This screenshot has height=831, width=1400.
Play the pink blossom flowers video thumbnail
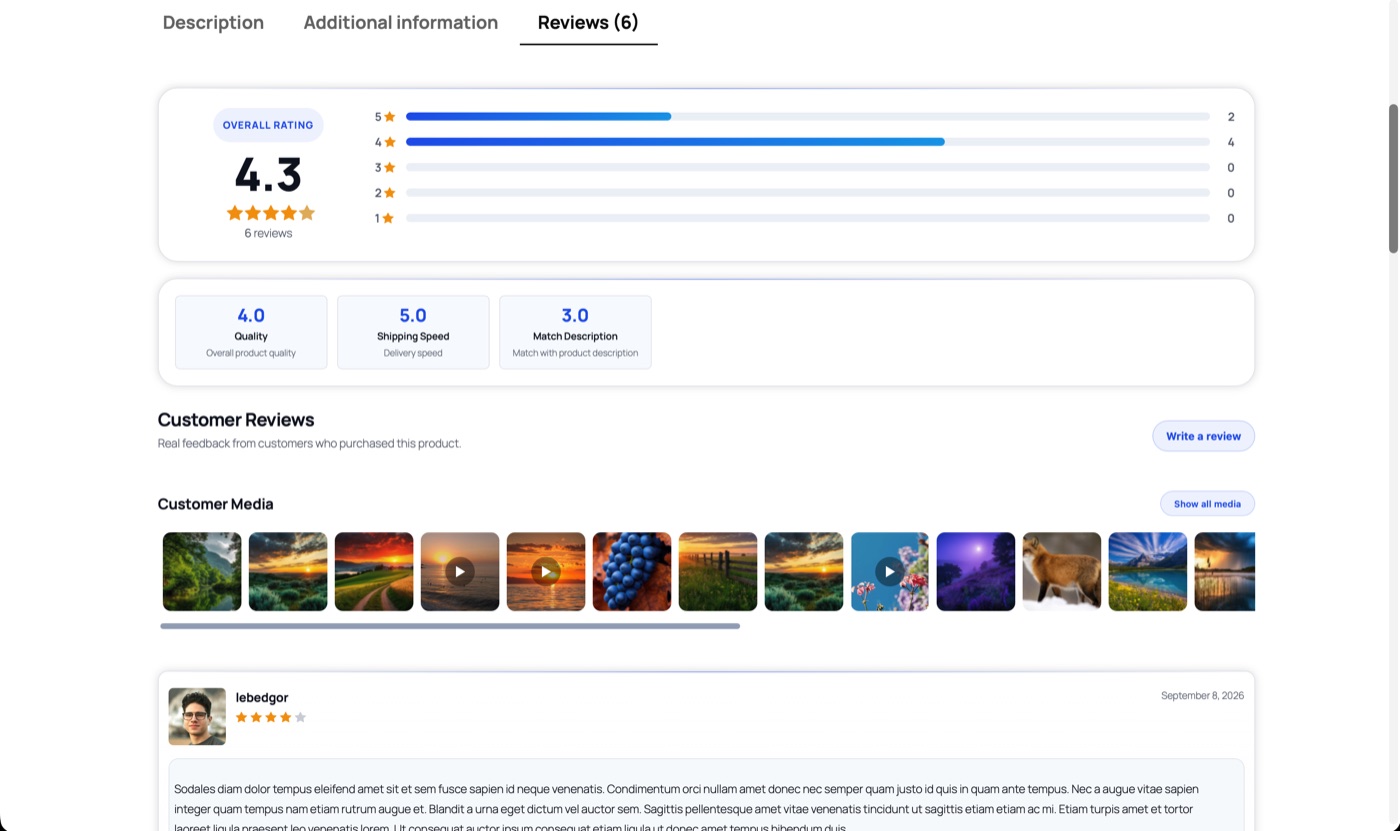tap(890, 571)
